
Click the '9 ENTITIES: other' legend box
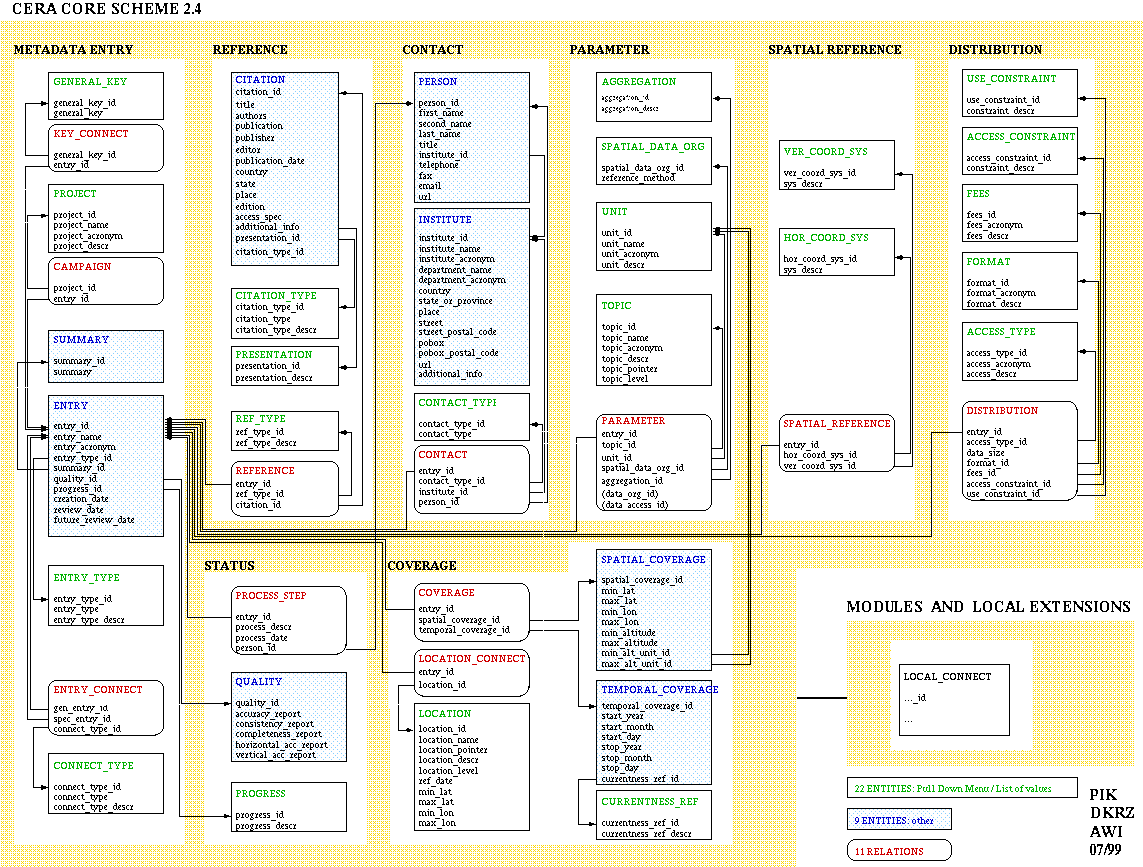pyautogui.click(x=898, y=820)
